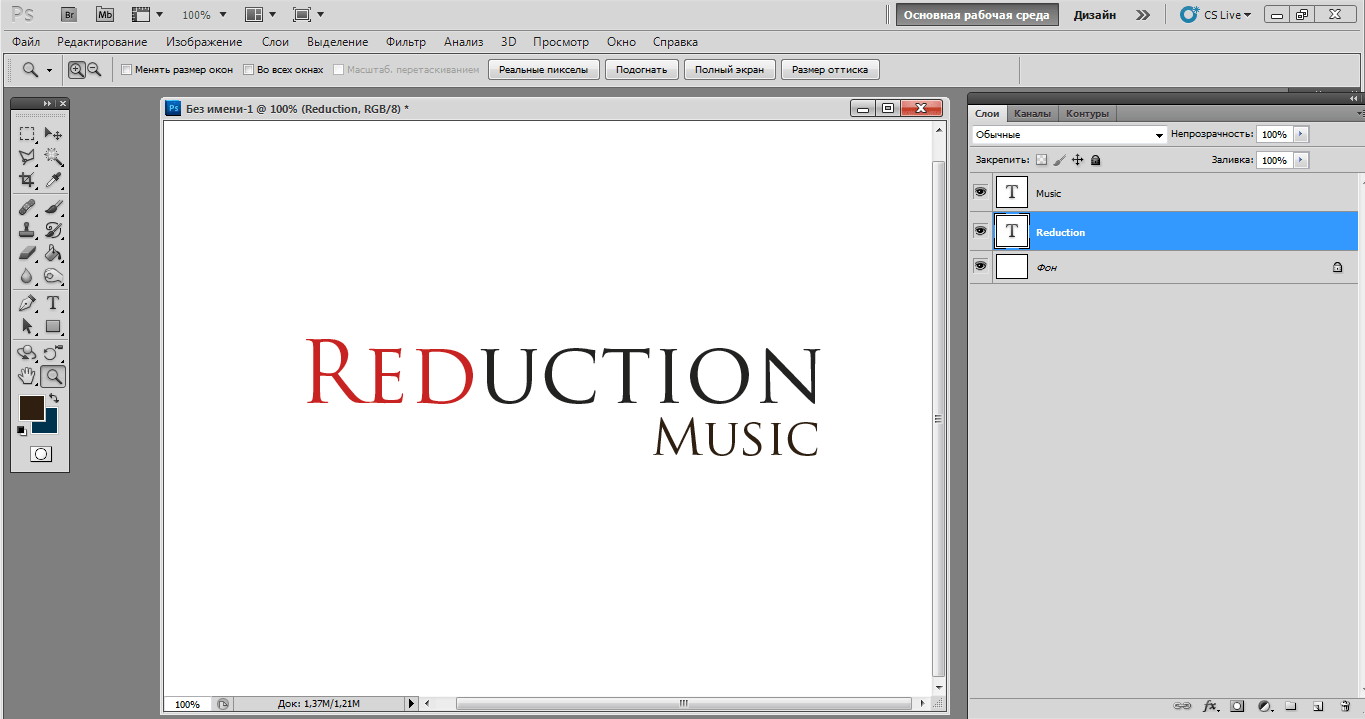Select the Crop tool
The width and height of the screenshot is (1365, 719).
pyautogui.click(x=27, y=180)
